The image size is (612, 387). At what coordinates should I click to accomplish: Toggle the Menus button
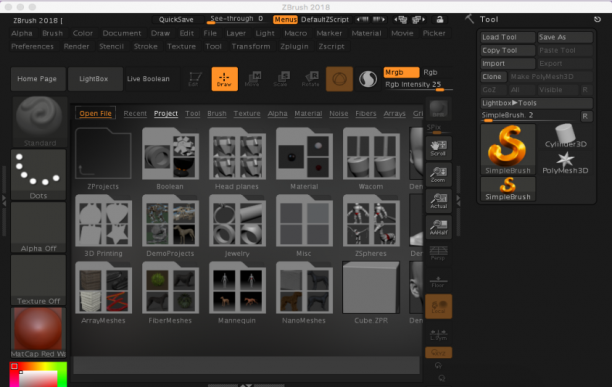click(x=285, y=20)
